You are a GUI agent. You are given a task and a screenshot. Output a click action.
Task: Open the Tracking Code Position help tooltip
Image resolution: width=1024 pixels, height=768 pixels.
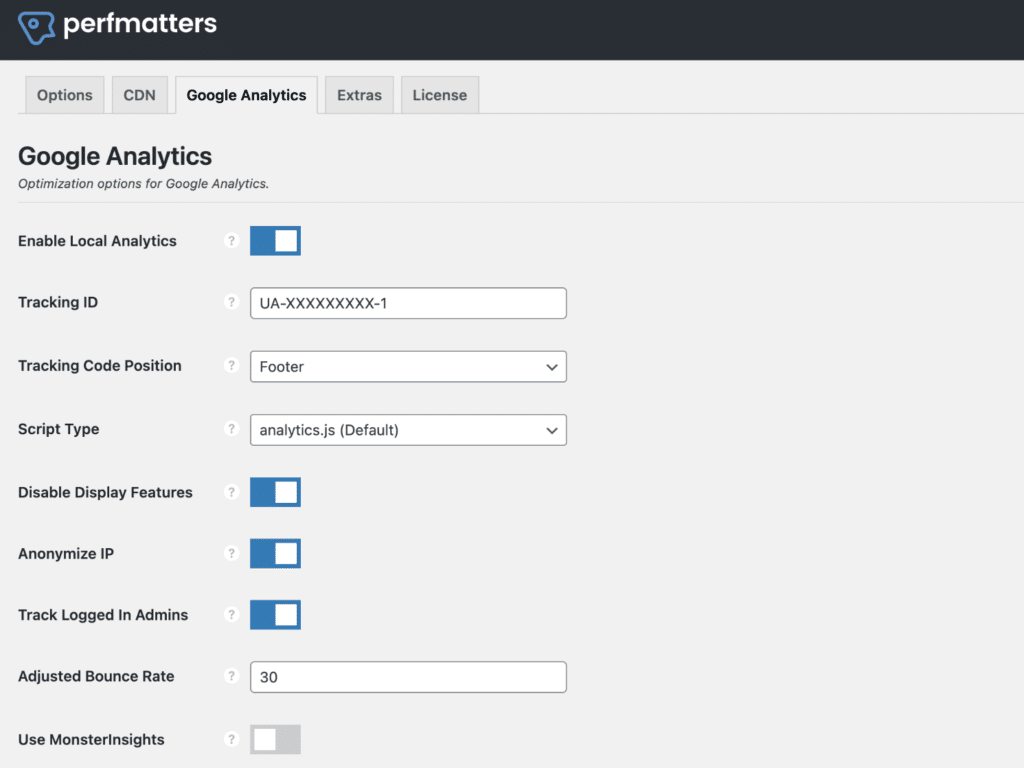coord(231,366)
